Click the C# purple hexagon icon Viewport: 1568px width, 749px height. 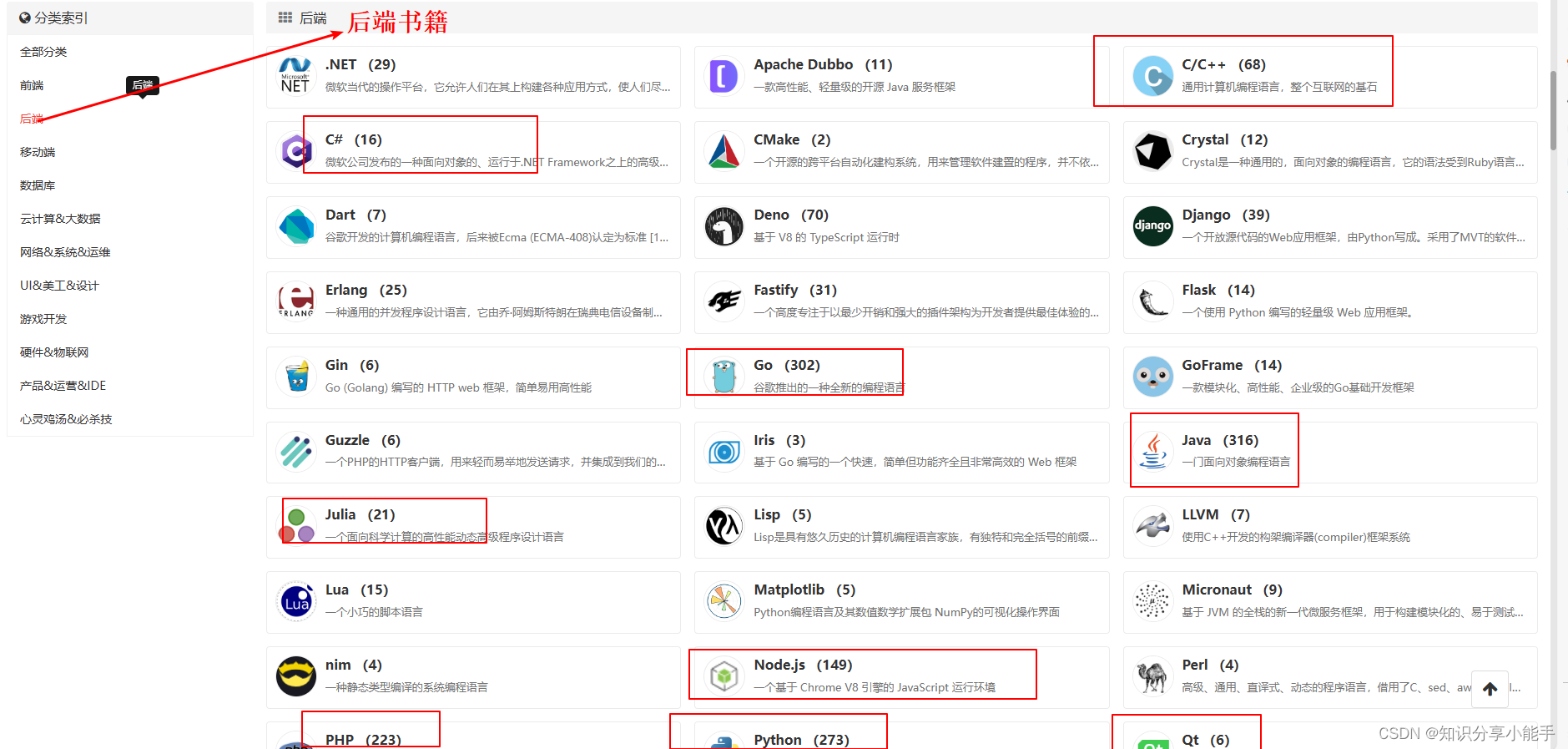(x=295, y=151)
